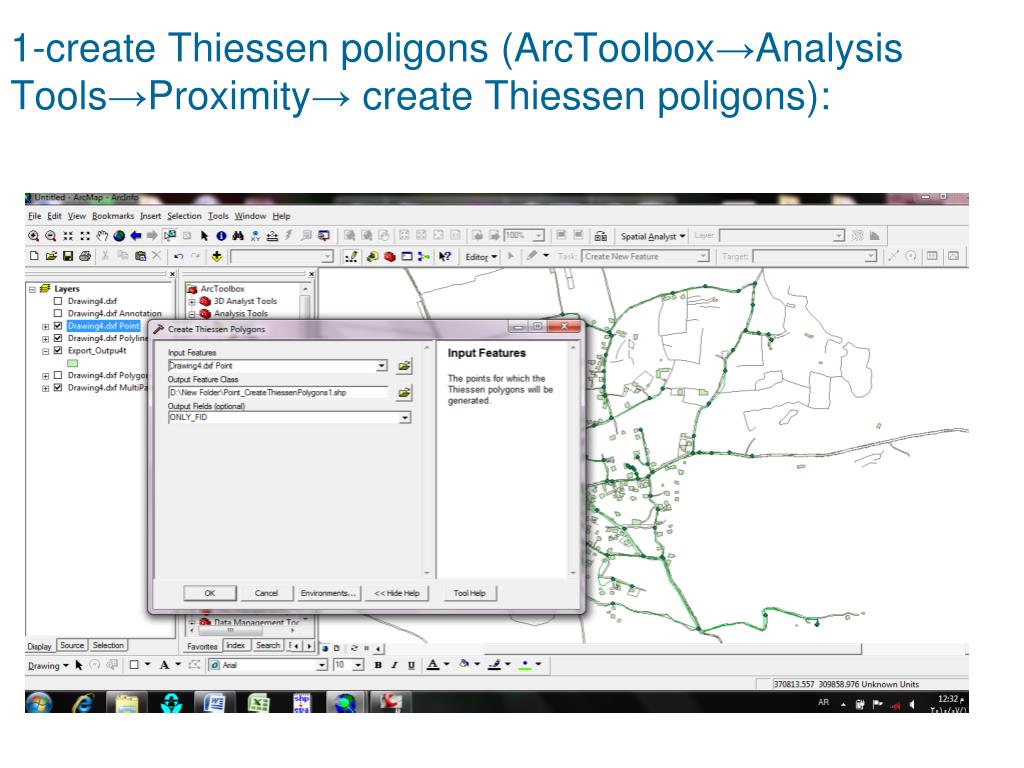Select the Zoom Out tool
Screen dimensions: 1024x768
[50, 236]
